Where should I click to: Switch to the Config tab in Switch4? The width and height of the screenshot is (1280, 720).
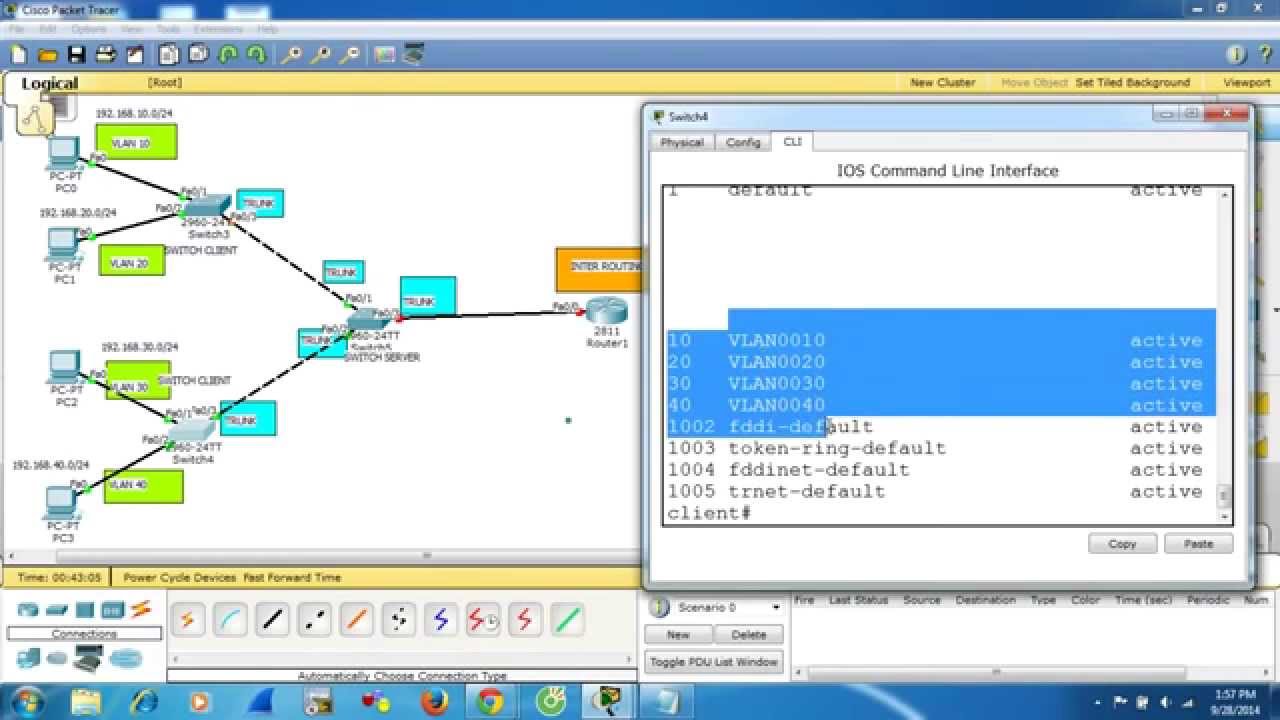pyautogui.click(x=743, y=142)
